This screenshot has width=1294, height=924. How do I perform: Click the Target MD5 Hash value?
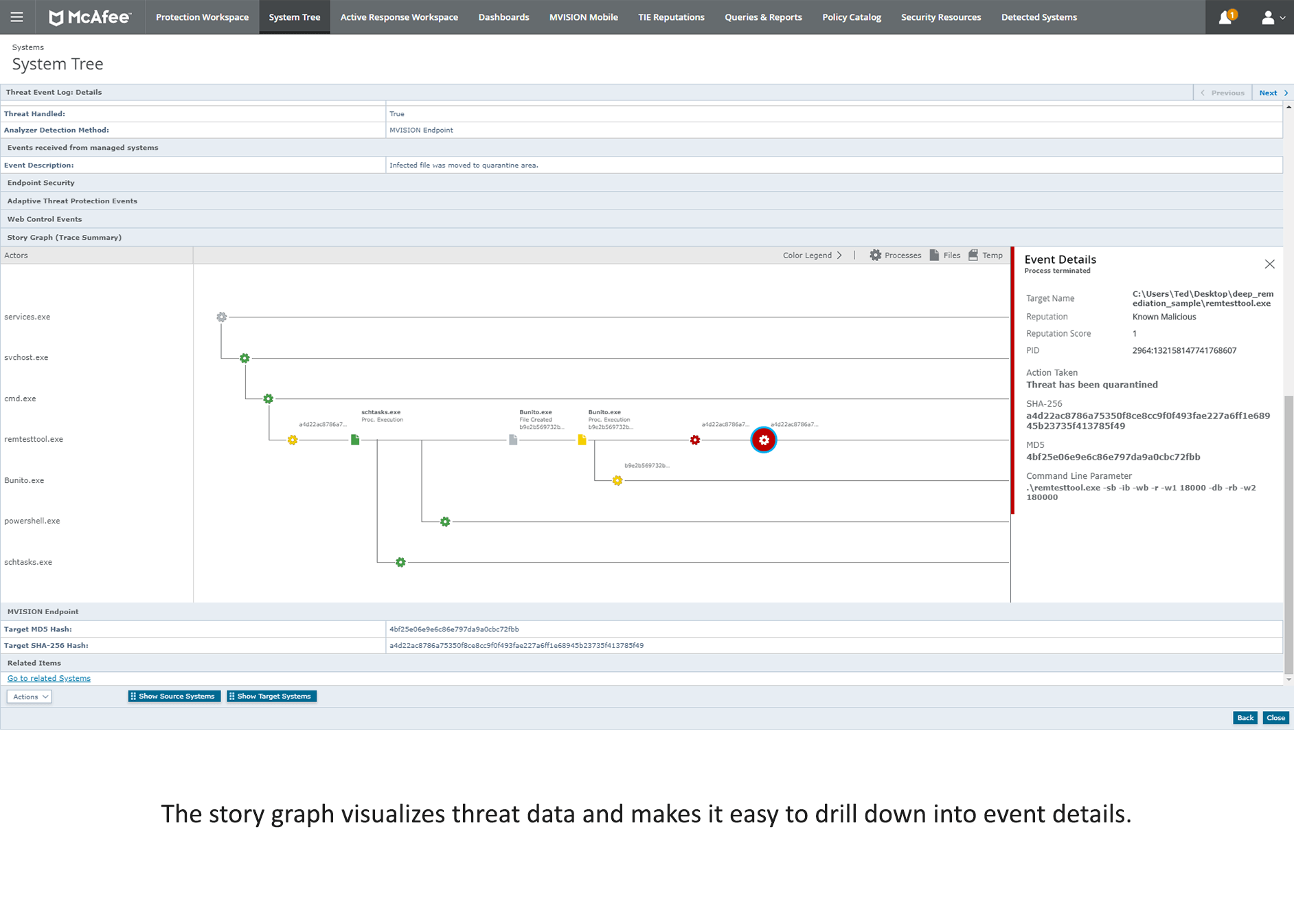pos(454,629)
